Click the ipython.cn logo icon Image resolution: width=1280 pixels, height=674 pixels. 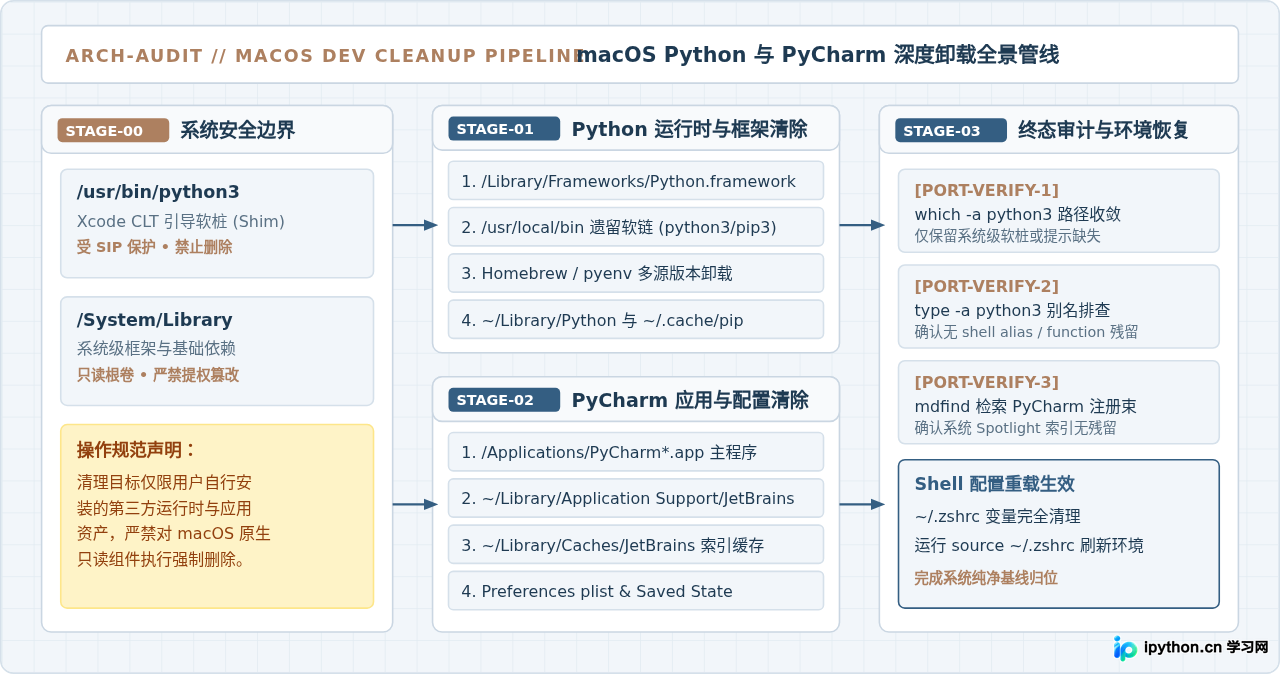[1125, 648]
